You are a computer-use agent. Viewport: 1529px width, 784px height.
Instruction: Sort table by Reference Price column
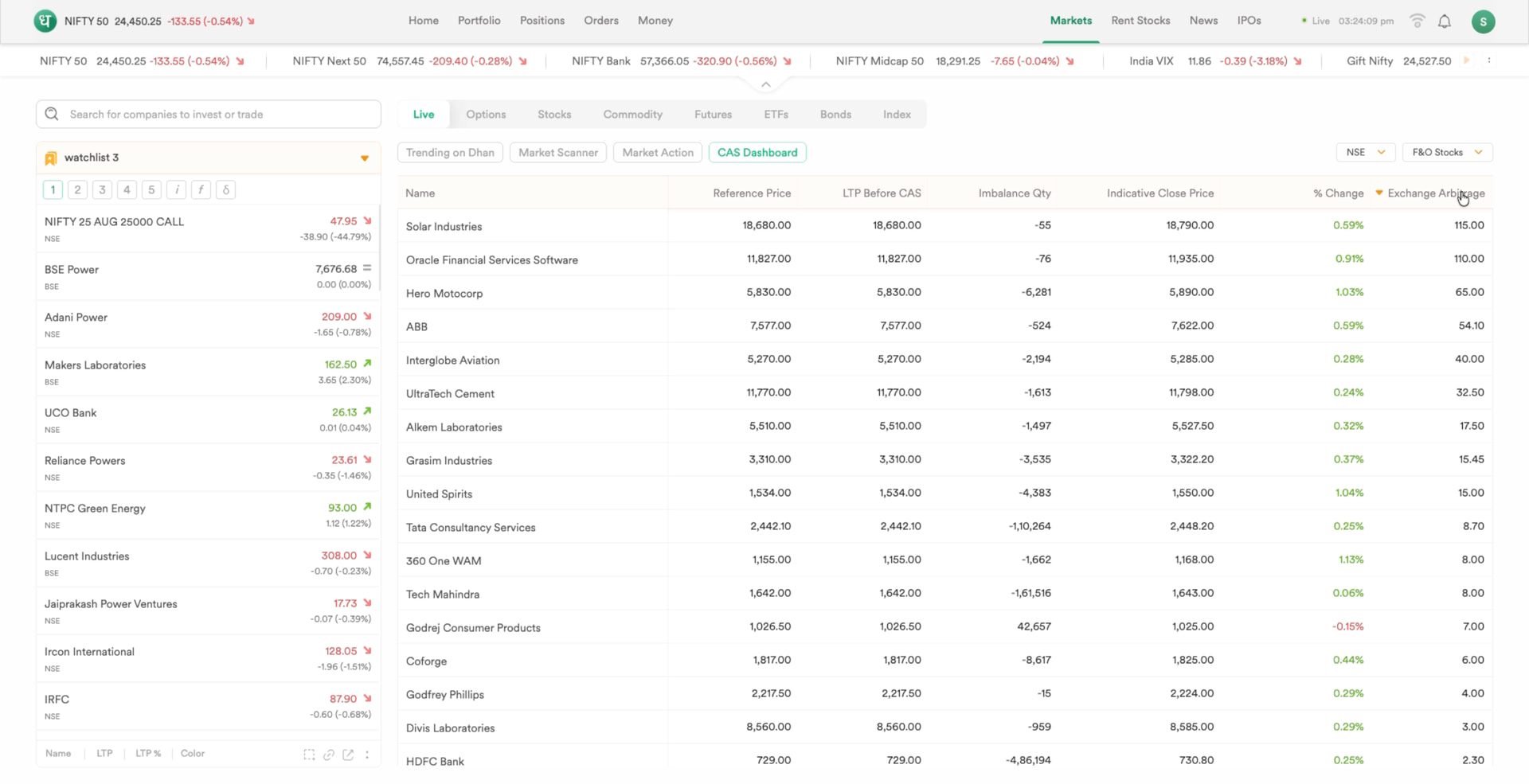[752, 193]
